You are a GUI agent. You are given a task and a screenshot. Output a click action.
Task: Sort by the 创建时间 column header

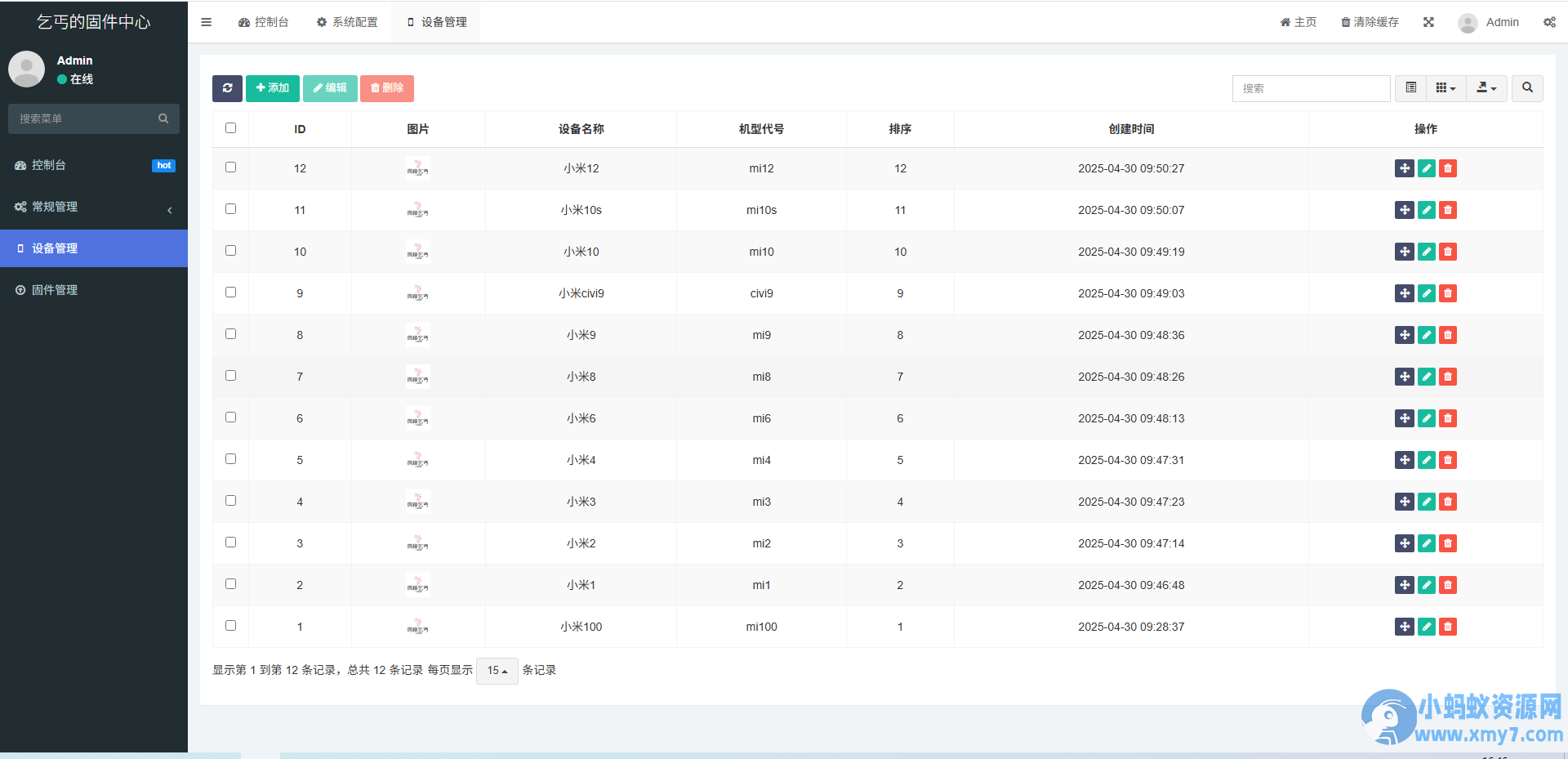pos(1131,129)
